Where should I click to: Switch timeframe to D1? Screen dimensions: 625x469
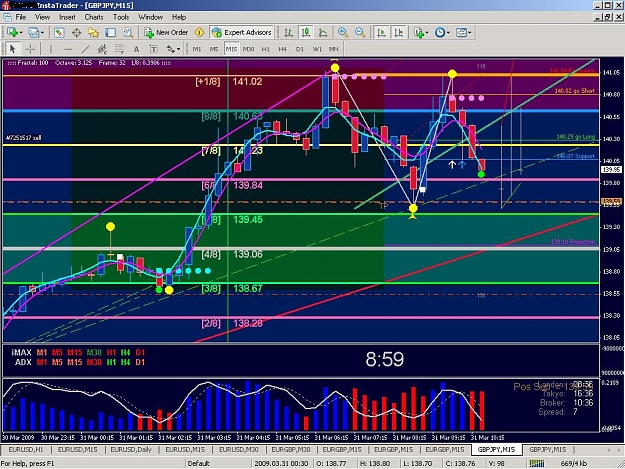(300, 49)
